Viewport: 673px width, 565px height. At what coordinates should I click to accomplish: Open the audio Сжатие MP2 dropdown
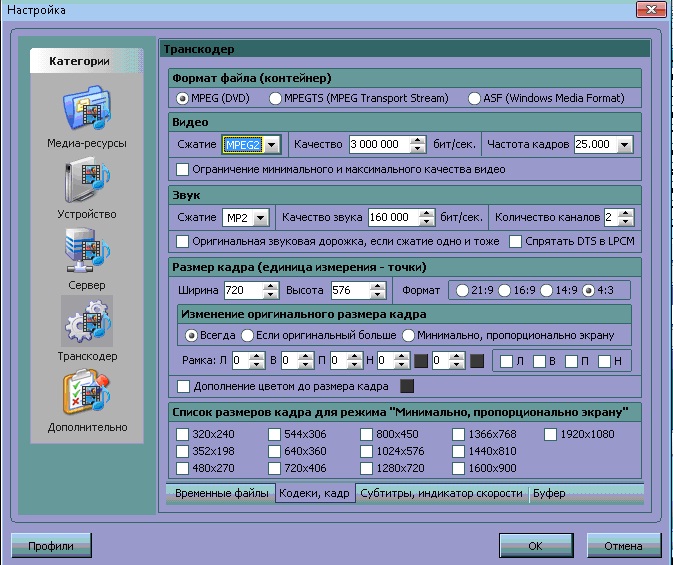[x=261, y=218]
